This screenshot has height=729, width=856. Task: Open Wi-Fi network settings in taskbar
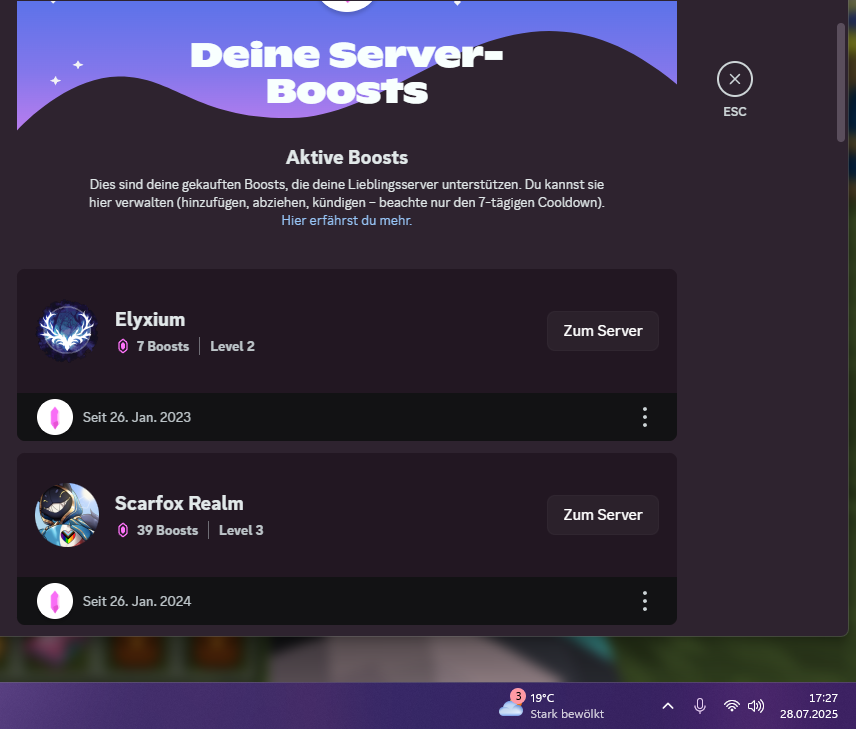pos(732,706)
